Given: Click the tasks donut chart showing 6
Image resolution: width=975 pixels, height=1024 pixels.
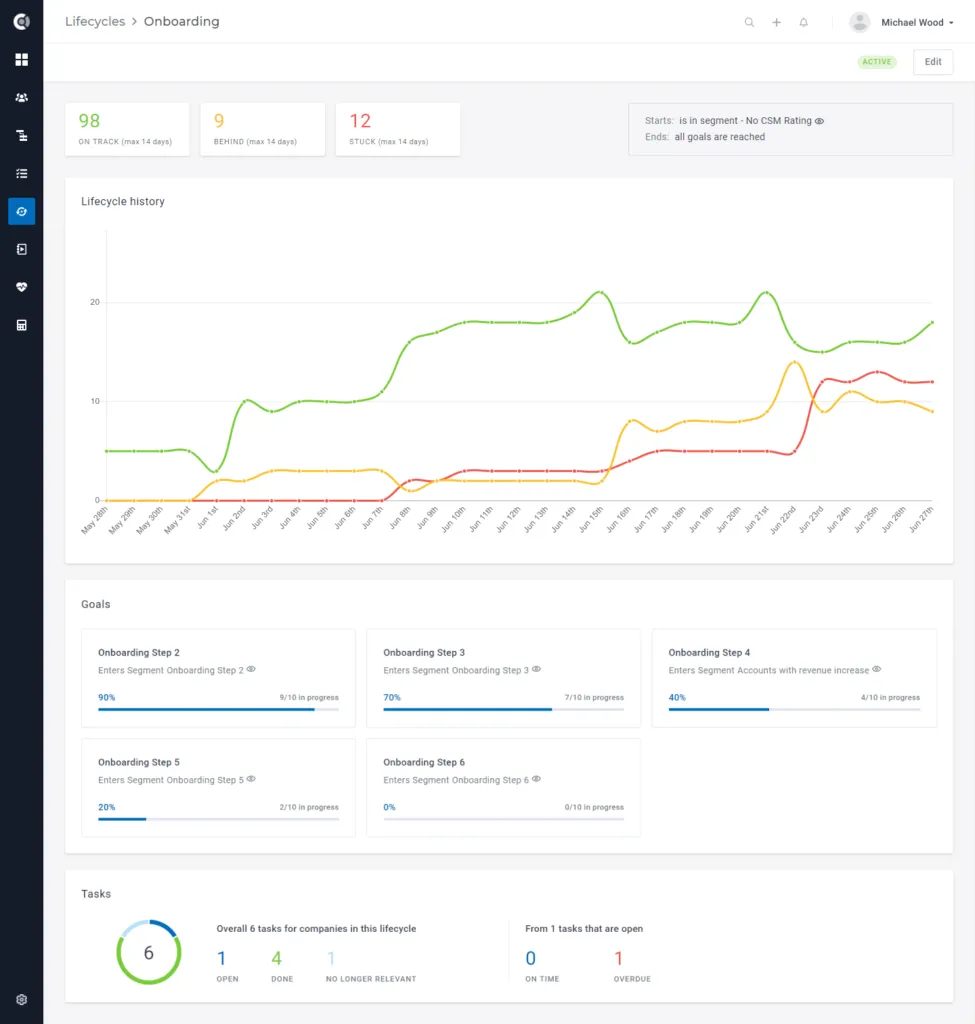Looking at the screenshot, I should click(149, 952).
